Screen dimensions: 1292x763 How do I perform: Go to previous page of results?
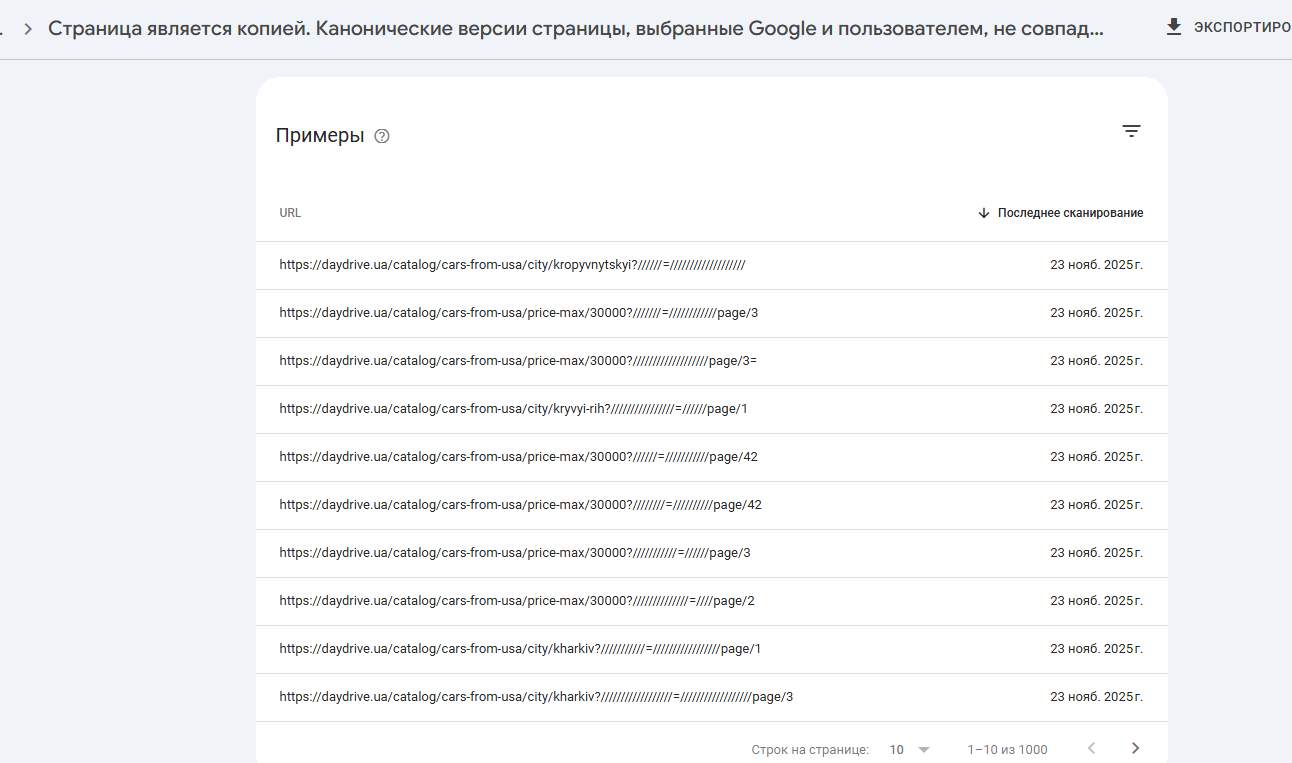[x=1091, y=748]
